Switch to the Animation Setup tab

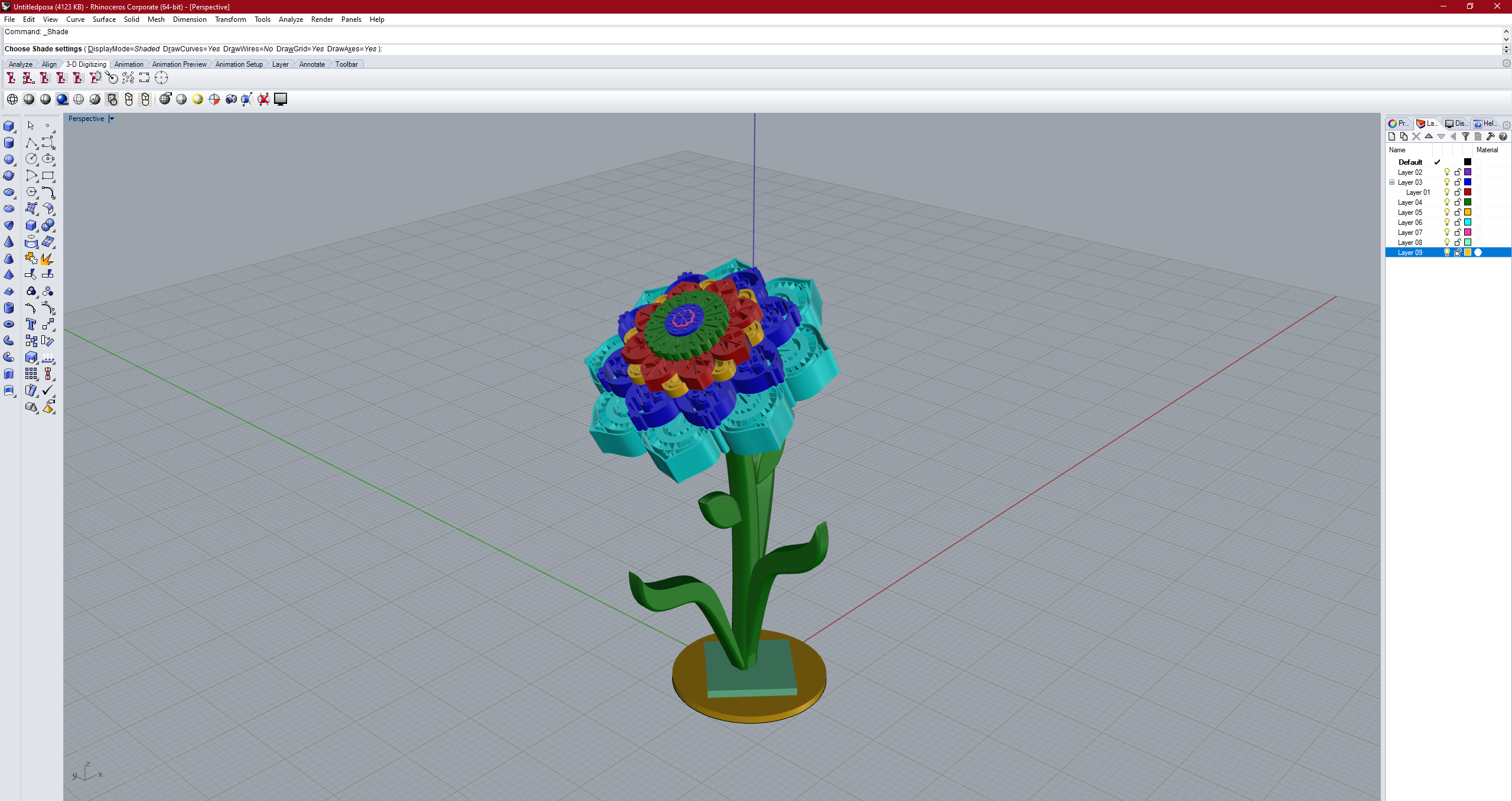point(239,64)
